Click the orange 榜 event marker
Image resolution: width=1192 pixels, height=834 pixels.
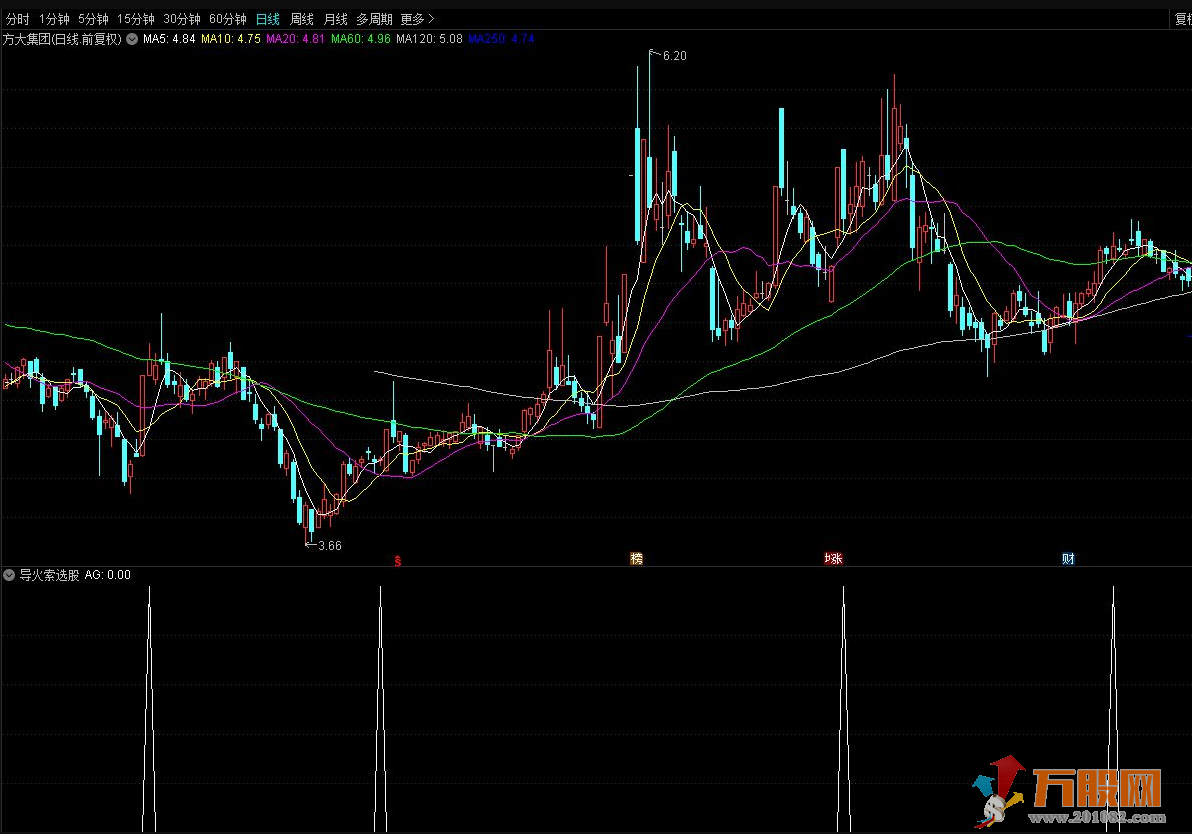point(636,559)
